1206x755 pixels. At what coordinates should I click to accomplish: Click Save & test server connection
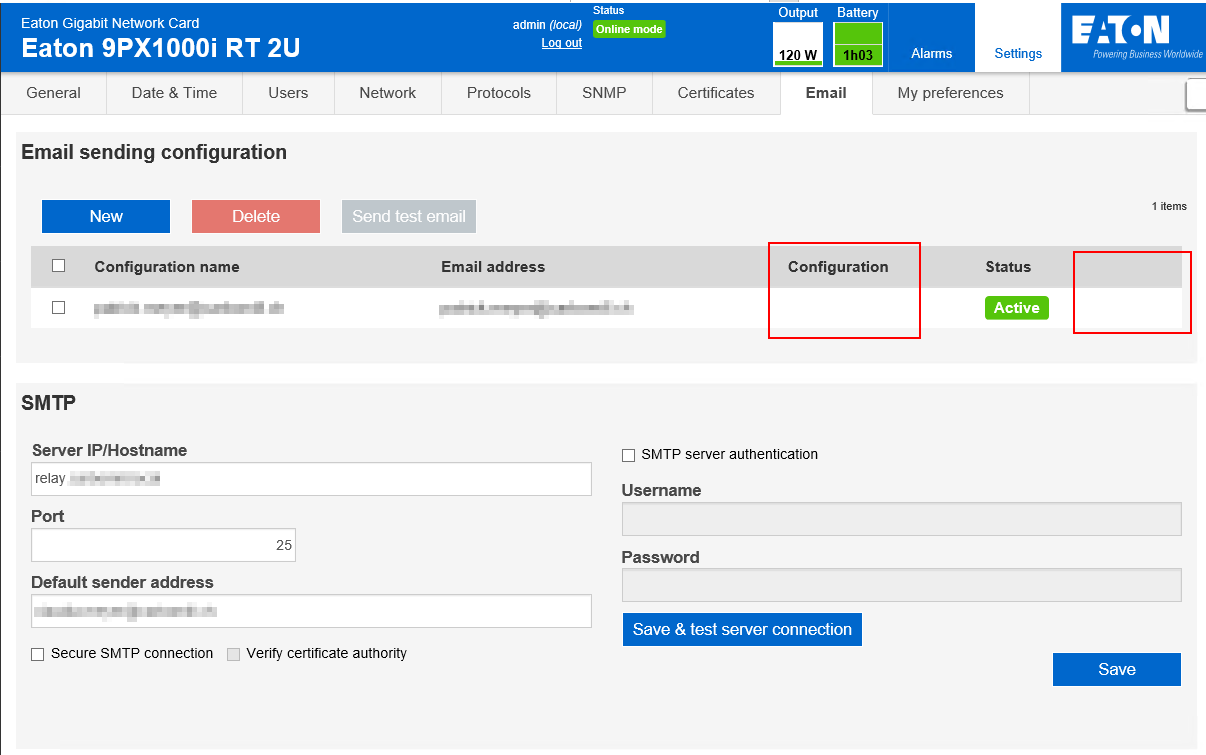point(742,629)
